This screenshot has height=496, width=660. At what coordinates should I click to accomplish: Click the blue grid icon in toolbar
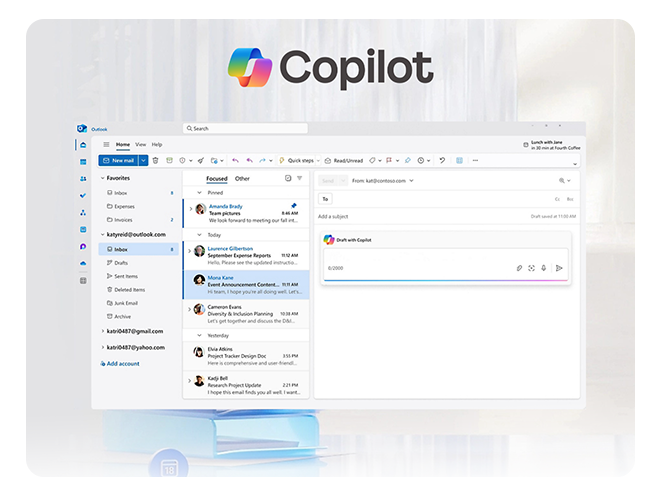[459, 160]
